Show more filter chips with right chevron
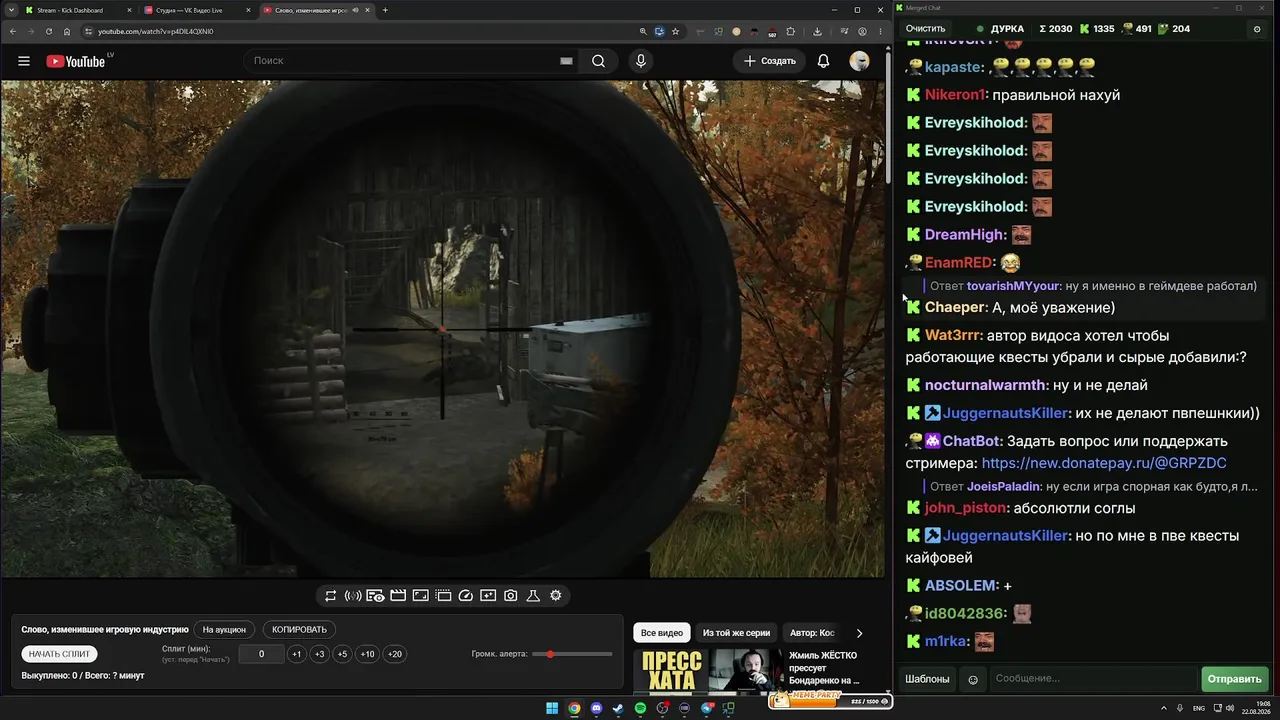The height and width of the screenshot is (720, 1280). (x=859, y=633)
